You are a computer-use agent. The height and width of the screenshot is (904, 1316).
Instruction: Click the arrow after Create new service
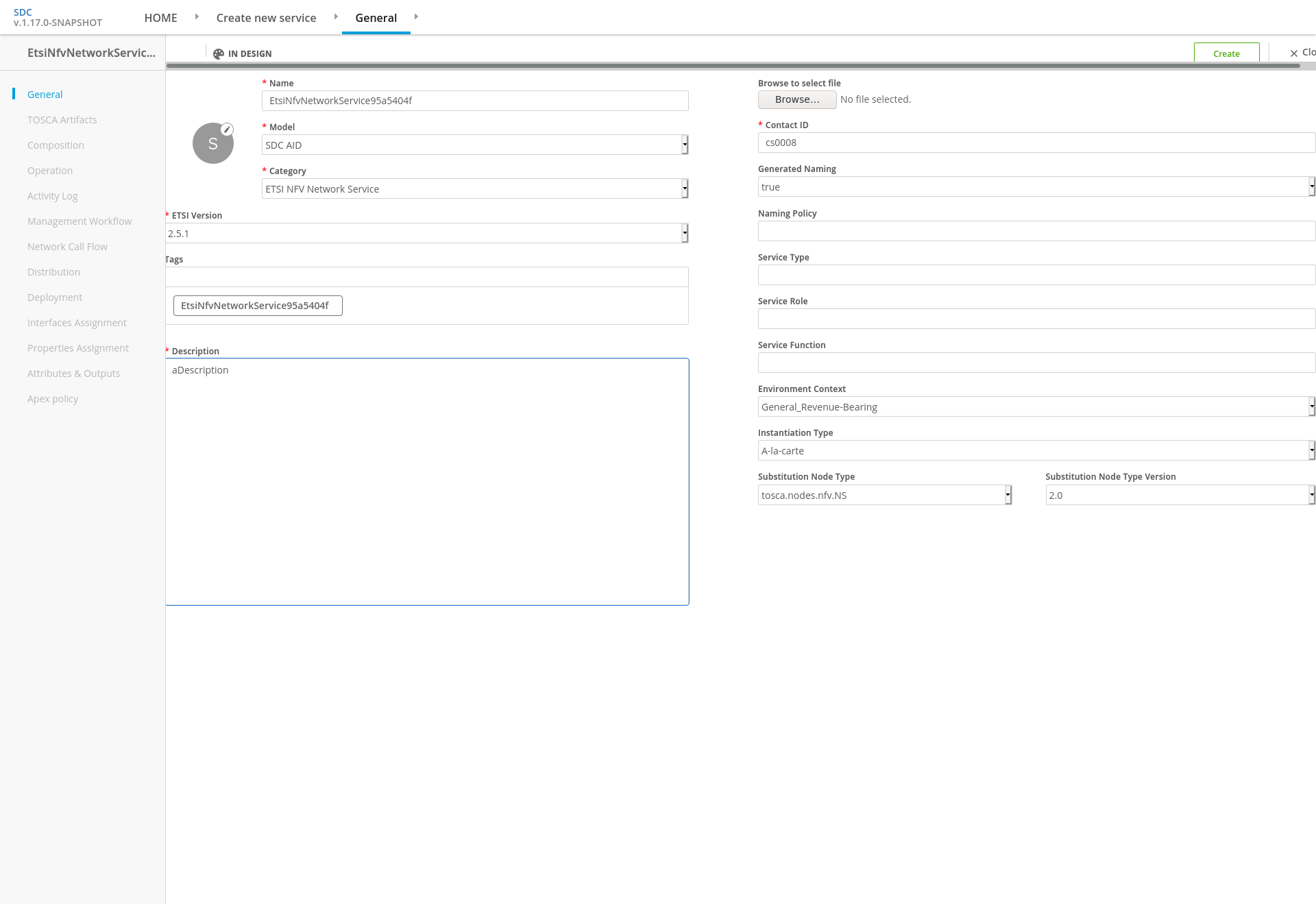click(336, 16)
